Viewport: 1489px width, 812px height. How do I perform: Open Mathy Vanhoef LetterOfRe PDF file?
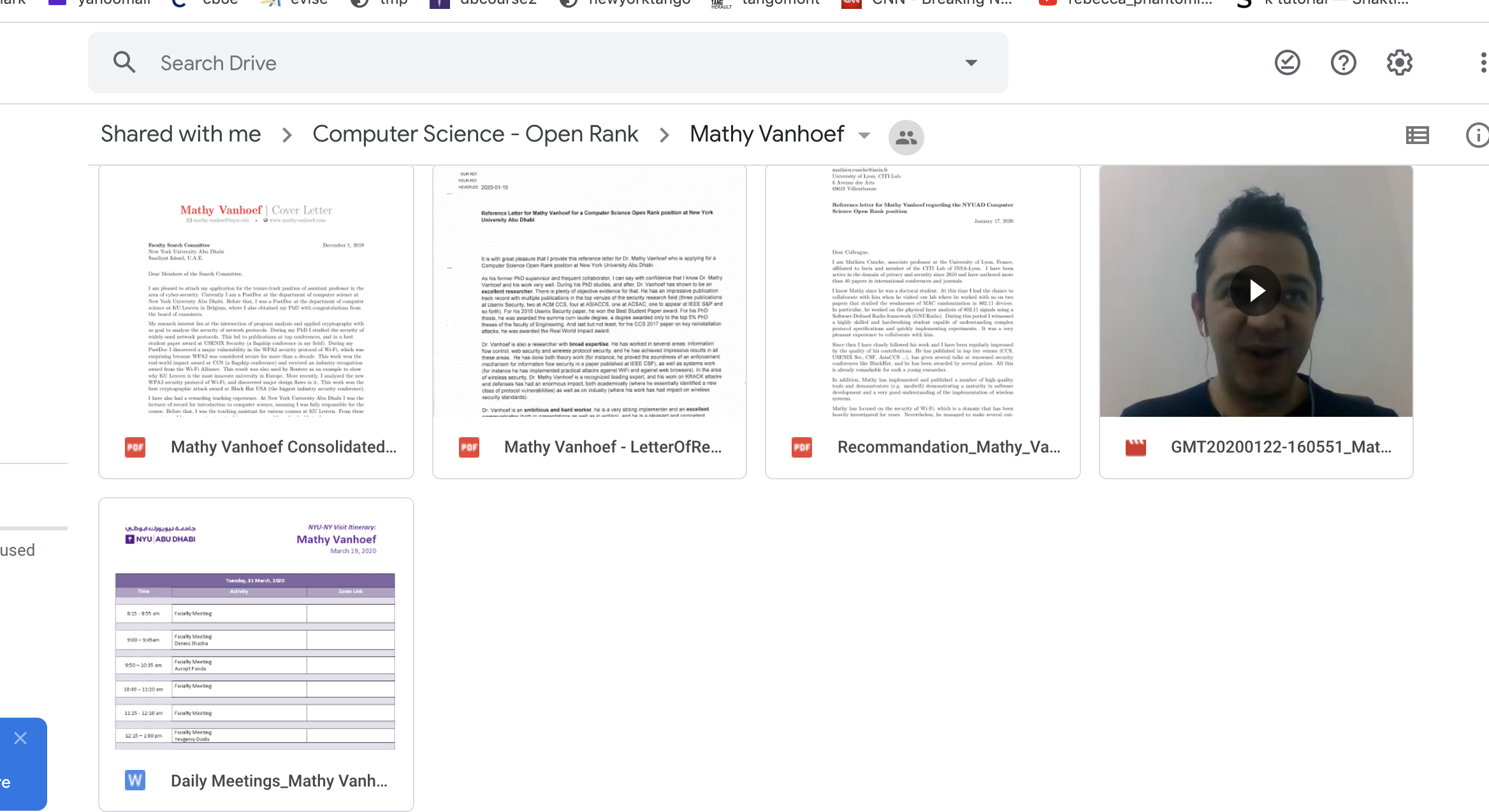coord(613,447)
